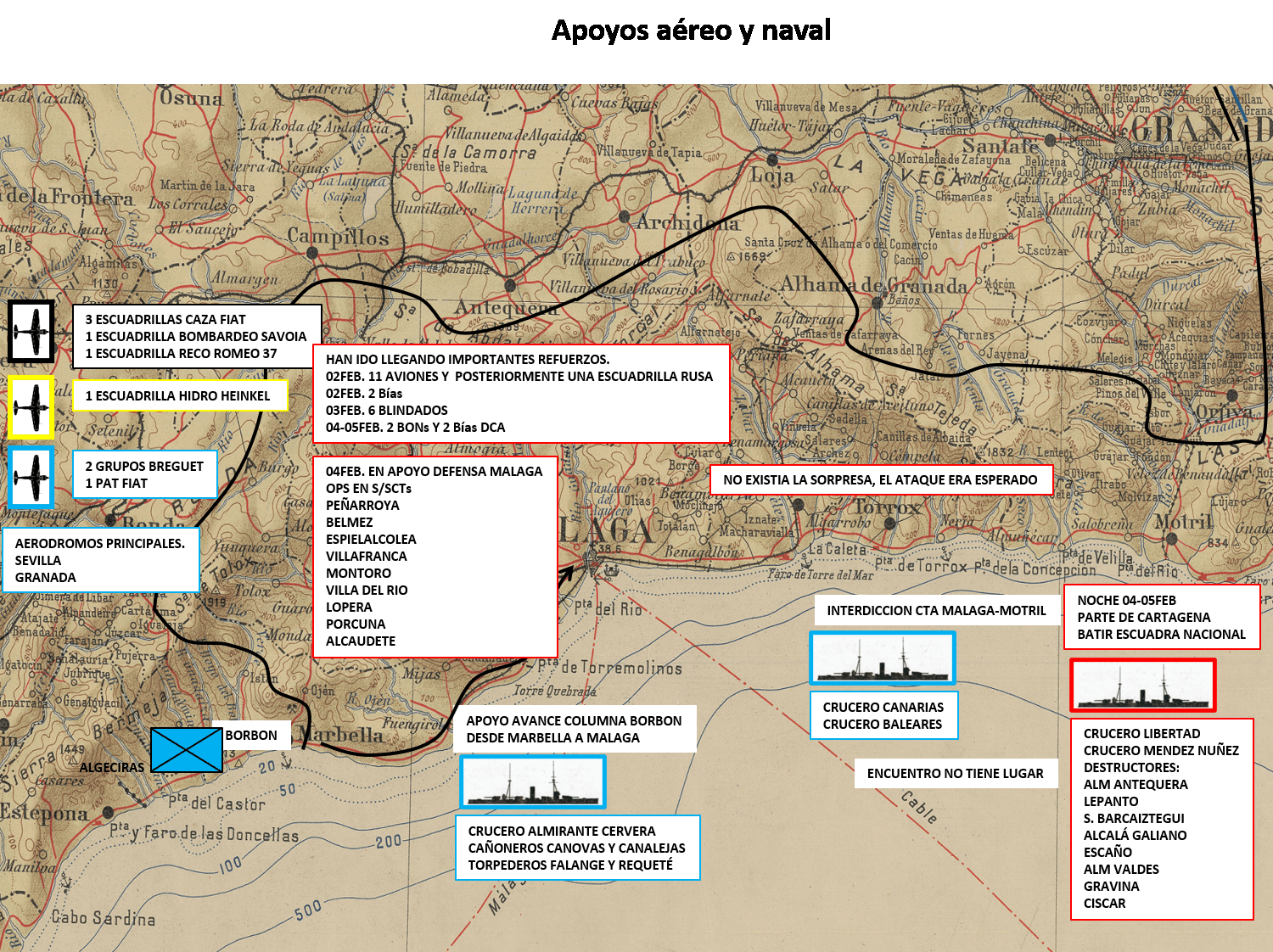The image size is (1273, 952).
Task: Select ship image above Crucero Canarias label
Action: [883, 658]
